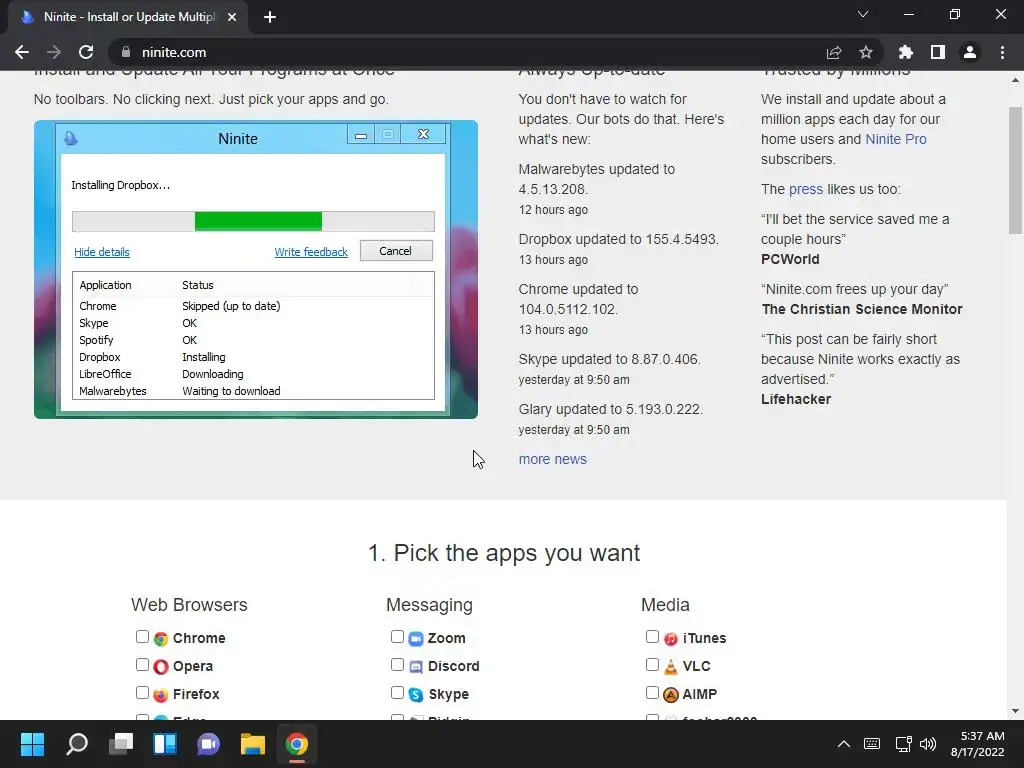Check the VLC checkbox

pos(652,665)
